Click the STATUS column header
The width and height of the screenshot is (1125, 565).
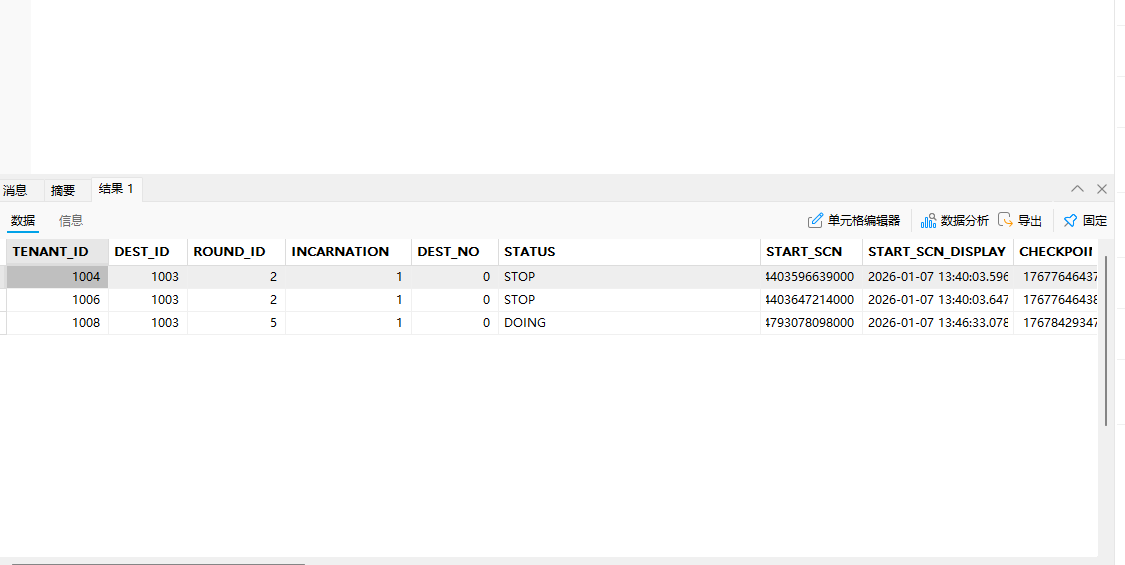[x=530, y=252]
